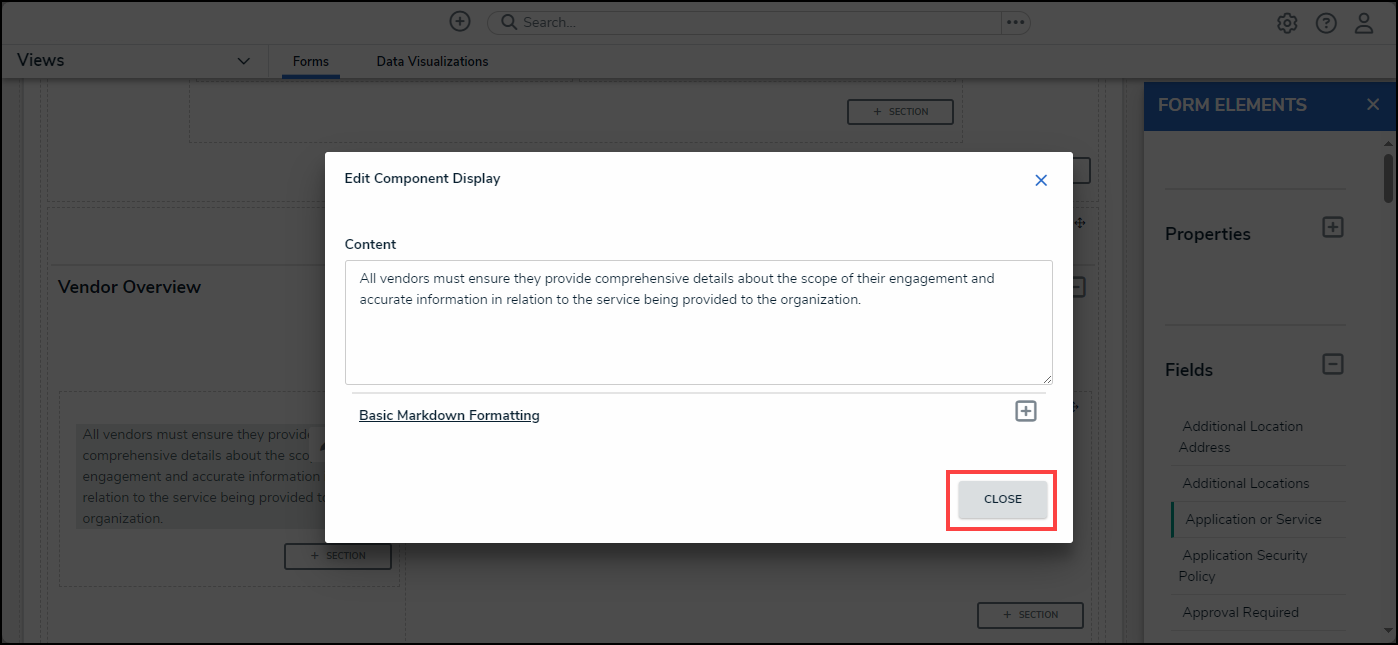The image size is (1398, 645).
Task: Open the Views dropdown
Action: click(243, 61)
